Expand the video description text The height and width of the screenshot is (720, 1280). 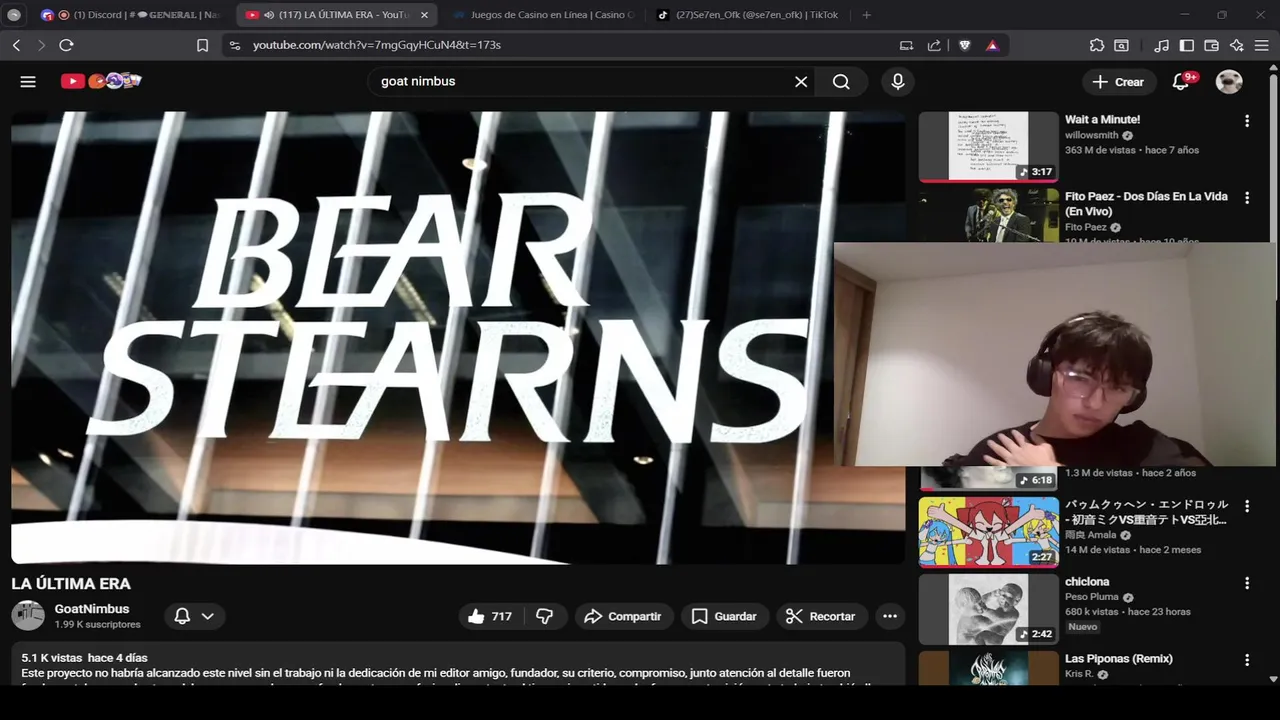tap(458, 665)
